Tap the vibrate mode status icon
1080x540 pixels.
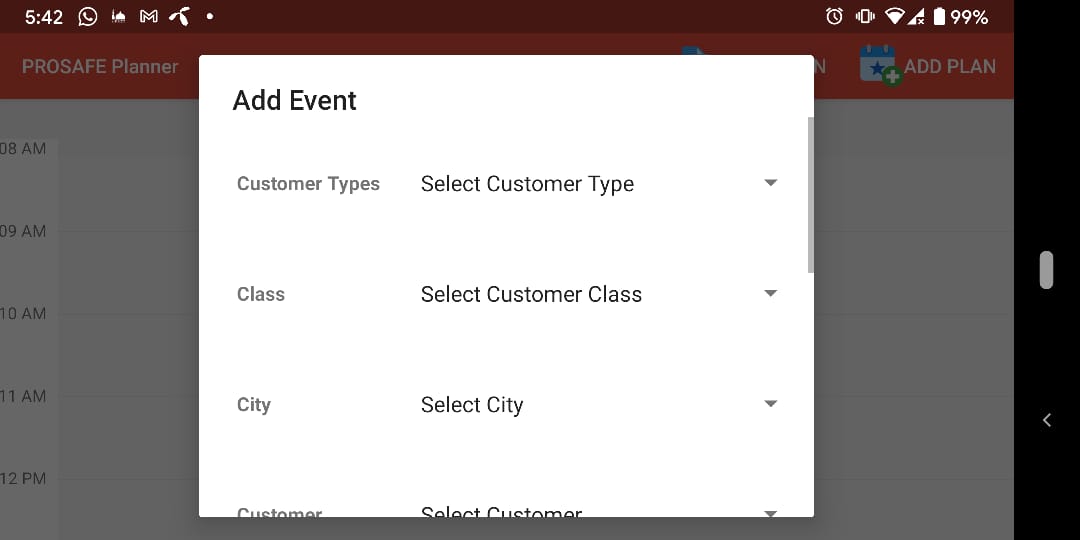point(865,17)
